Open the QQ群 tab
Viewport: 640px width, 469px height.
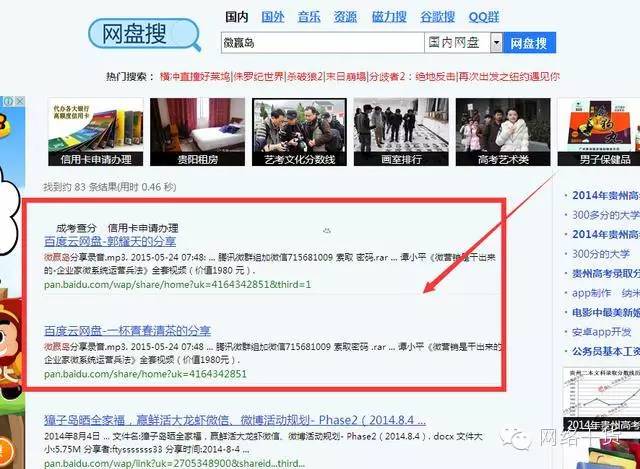[484, 17]
